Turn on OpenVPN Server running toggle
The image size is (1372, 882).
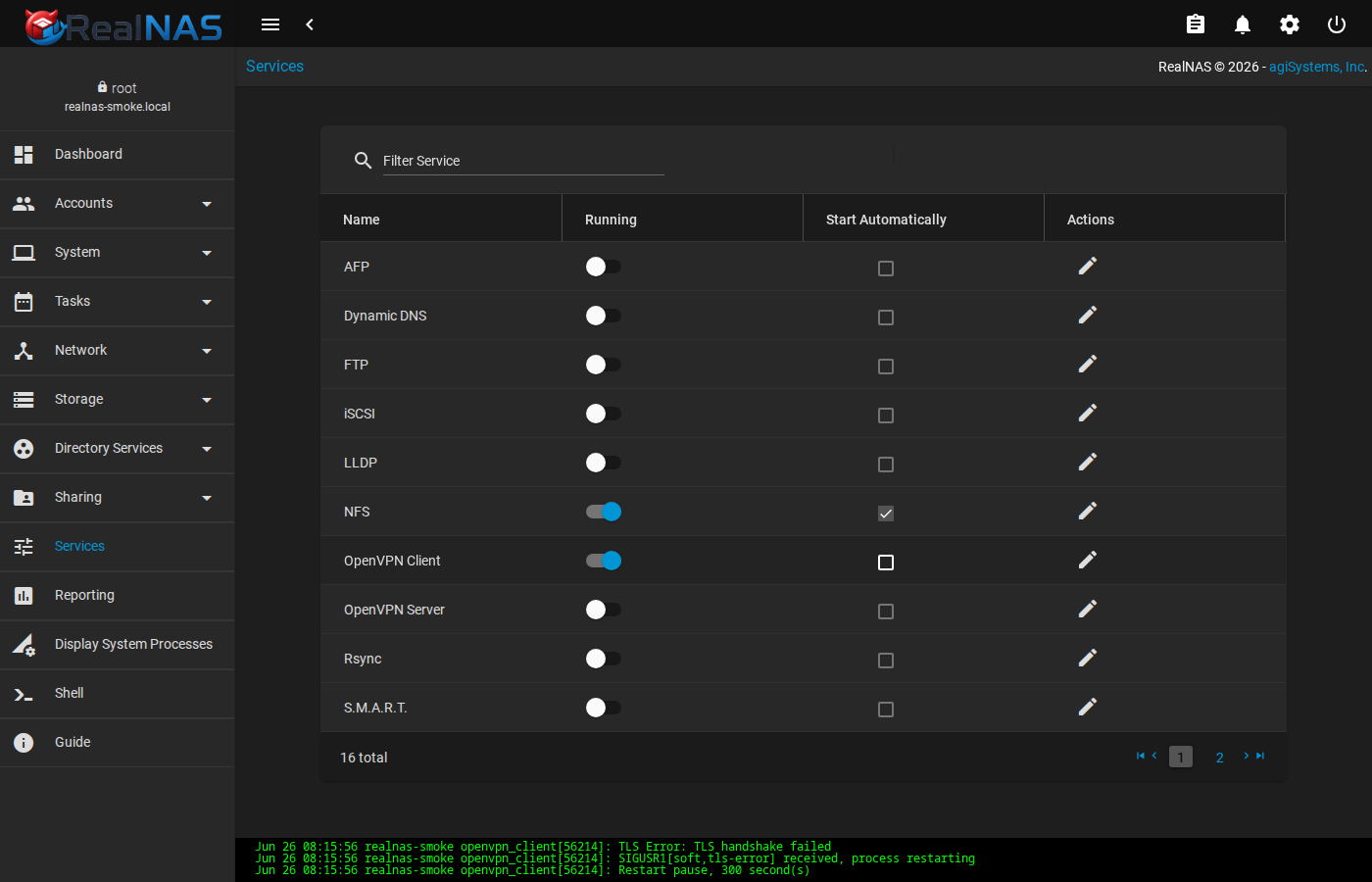604,610
